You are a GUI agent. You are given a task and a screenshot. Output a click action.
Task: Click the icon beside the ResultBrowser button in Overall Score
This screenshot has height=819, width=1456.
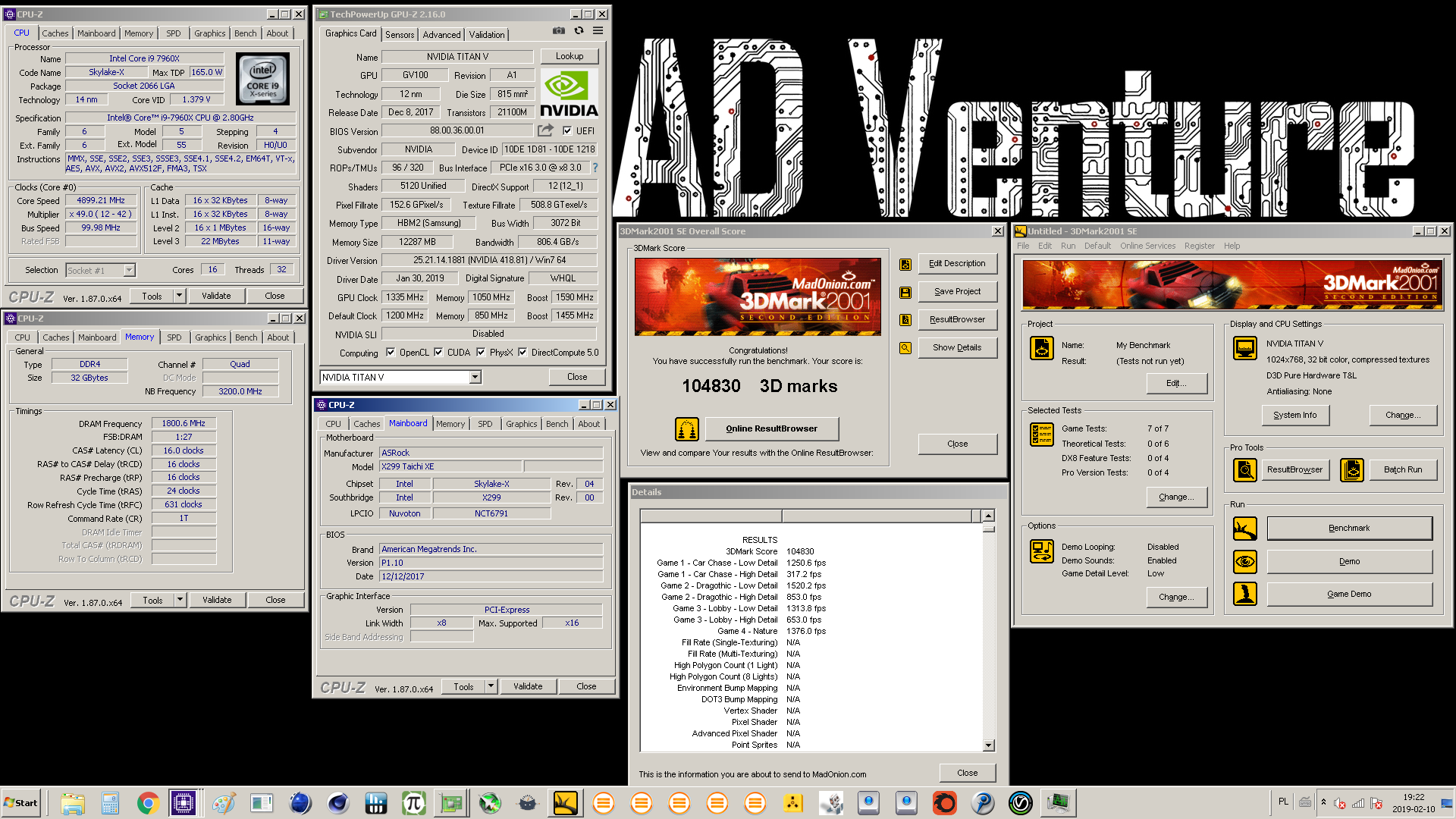[905, 320]
